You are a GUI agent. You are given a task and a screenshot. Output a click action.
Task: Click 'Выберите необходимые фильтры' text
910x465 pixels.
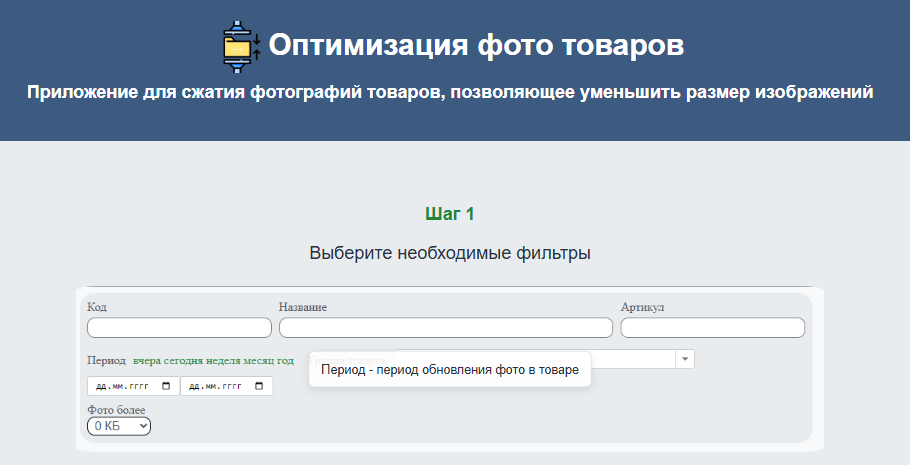point(450,253)
